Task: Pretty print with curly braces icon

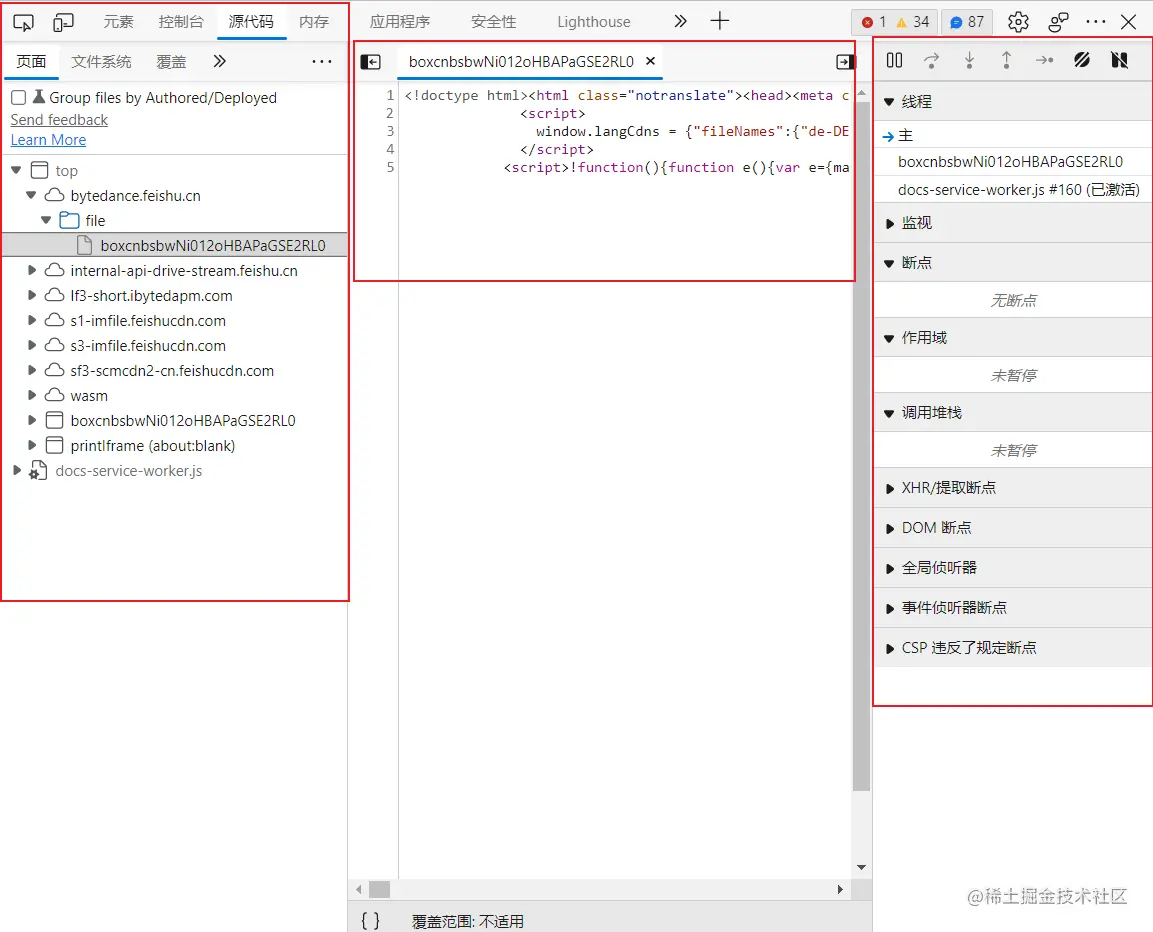Action: (371, 920)
